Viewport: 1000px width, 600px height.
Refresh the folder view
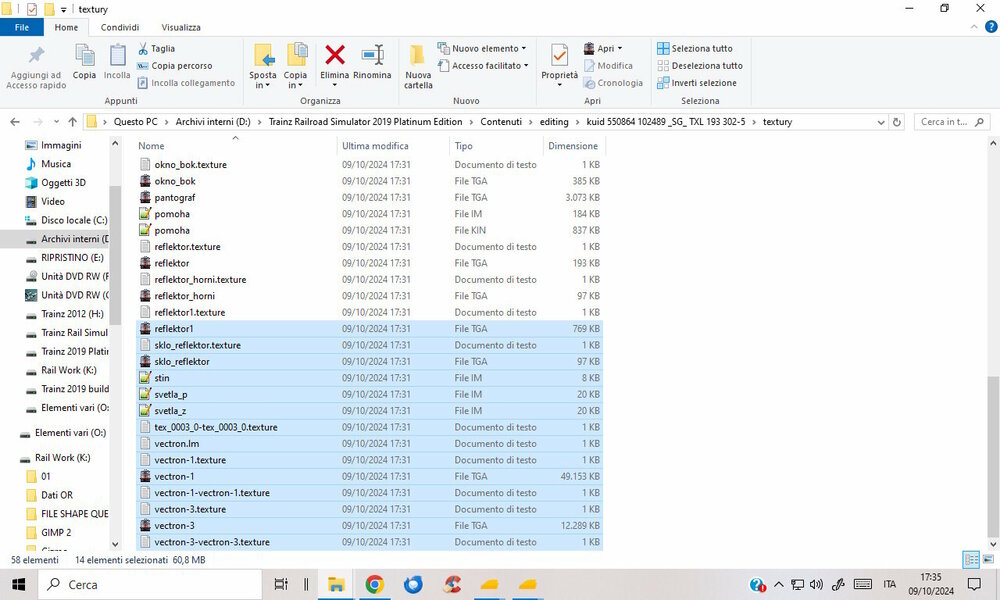click(897, 122)
